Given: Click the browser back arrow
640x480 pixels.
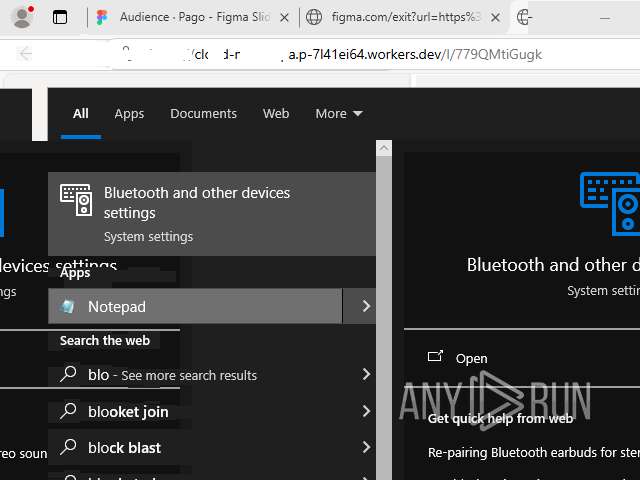Looking at the screenshot, I should coord(25,53).
